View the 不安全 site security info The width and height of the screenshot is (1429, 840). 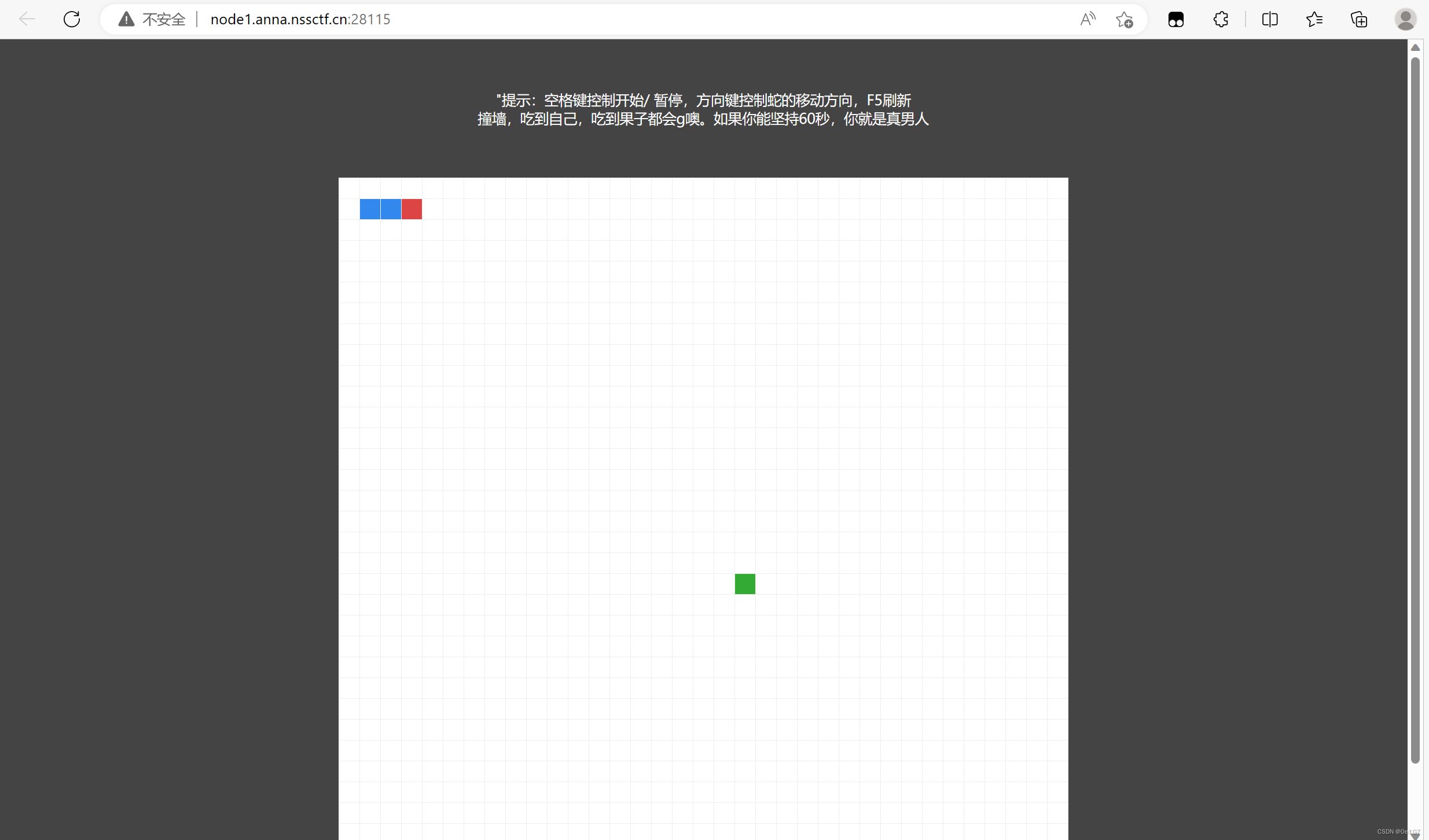[x=164, y=19]
